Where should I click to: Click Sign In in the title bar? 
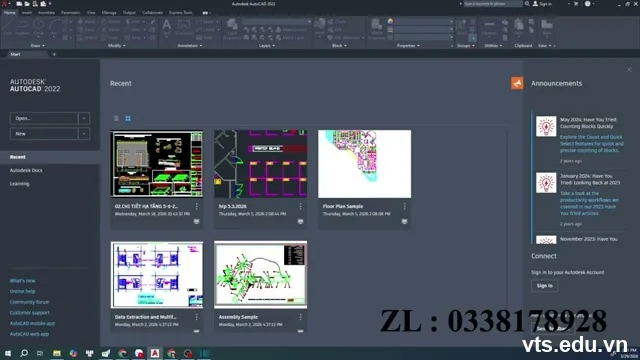point(542,4)
